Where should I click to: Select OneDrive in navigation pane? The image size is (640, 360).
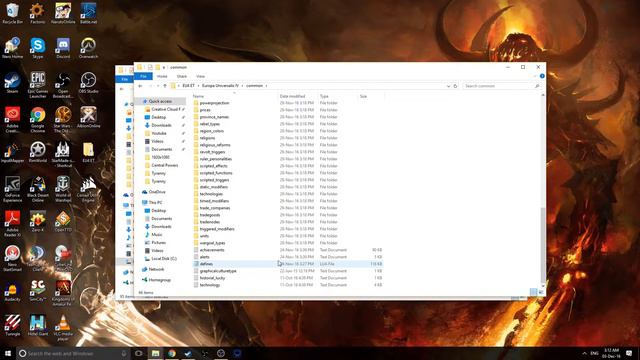[157, 192]
